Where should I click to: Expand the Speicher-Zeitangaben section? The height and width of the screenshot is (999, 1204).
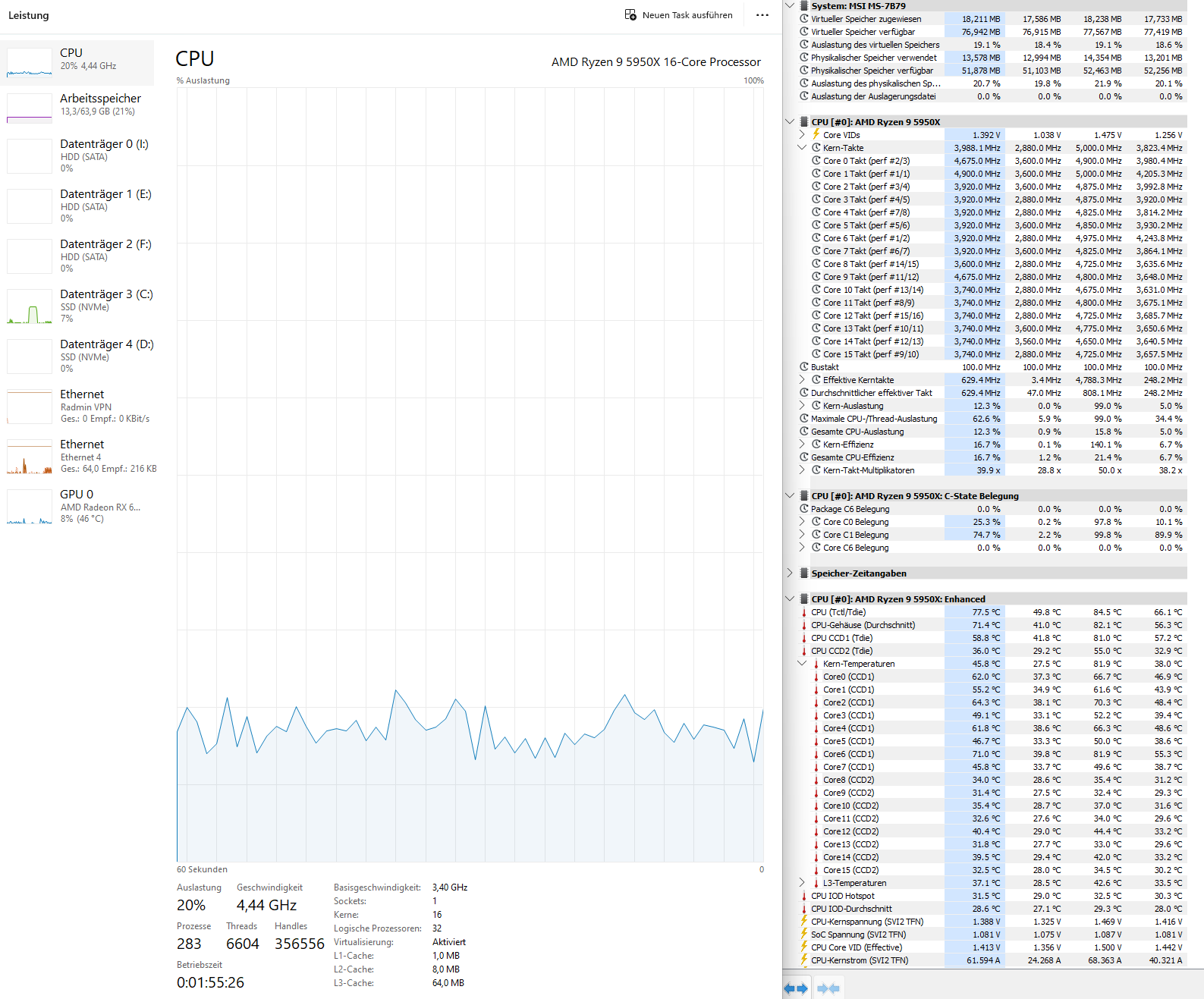[x=790, y=573]
